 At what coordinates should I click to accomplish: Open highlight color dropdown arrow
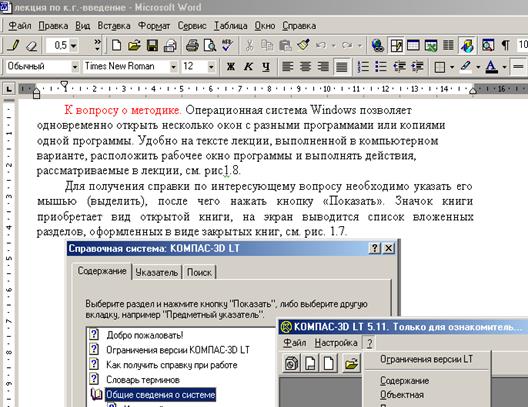pos(478,67)
